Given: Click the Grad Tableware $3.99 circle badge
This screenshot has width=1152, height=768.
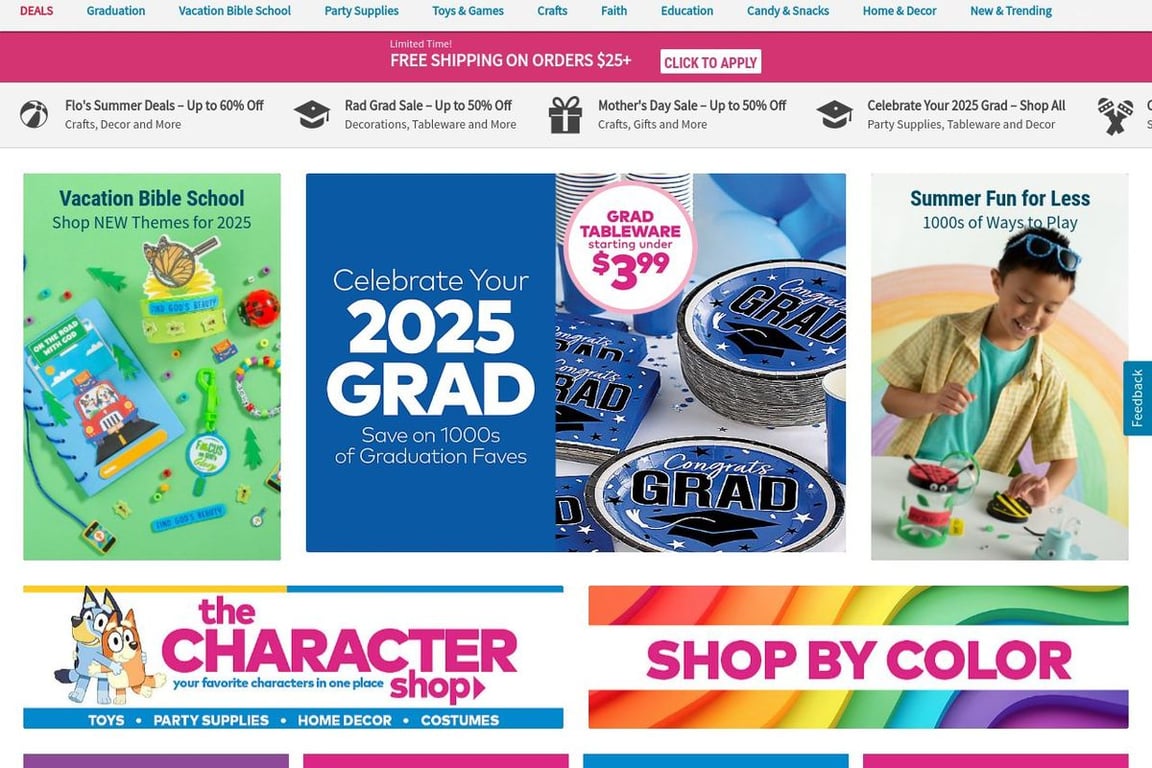Looking at the screenshot, I should pos(630,248).
